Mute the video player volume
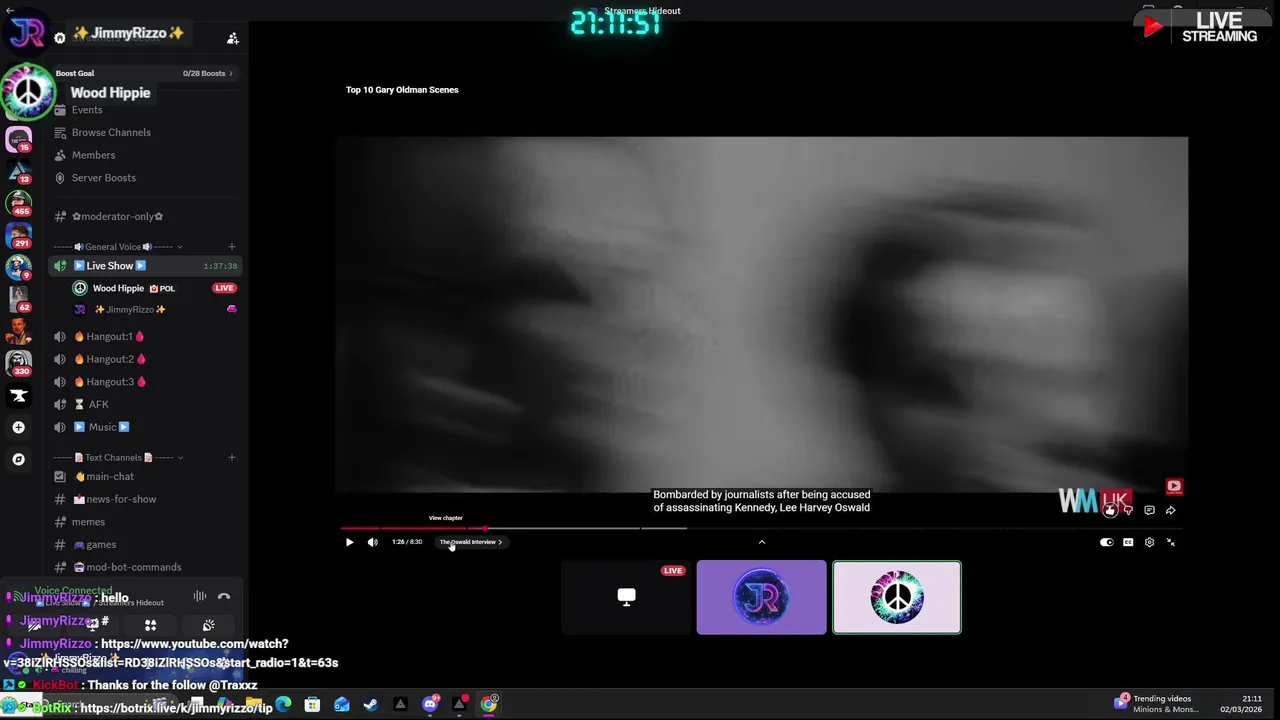This screenshot has height=720, width=1280. [x=372, y=542]
